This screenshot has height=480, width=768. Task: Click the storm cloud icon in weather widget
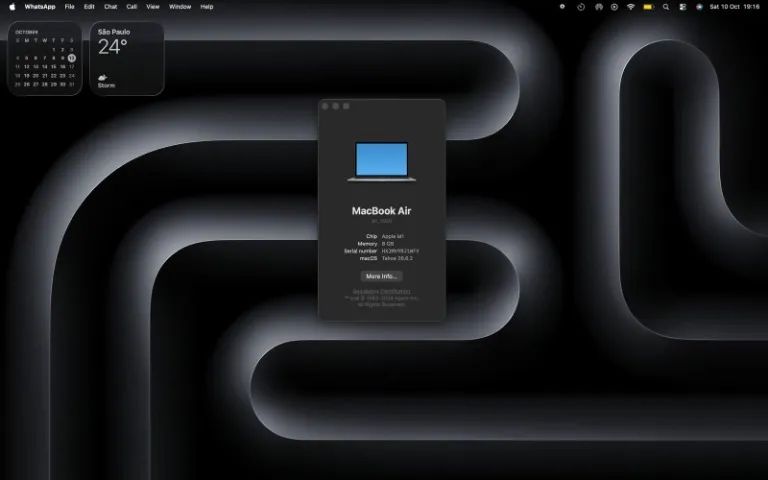pyautogui.click(x=102, y=77)
